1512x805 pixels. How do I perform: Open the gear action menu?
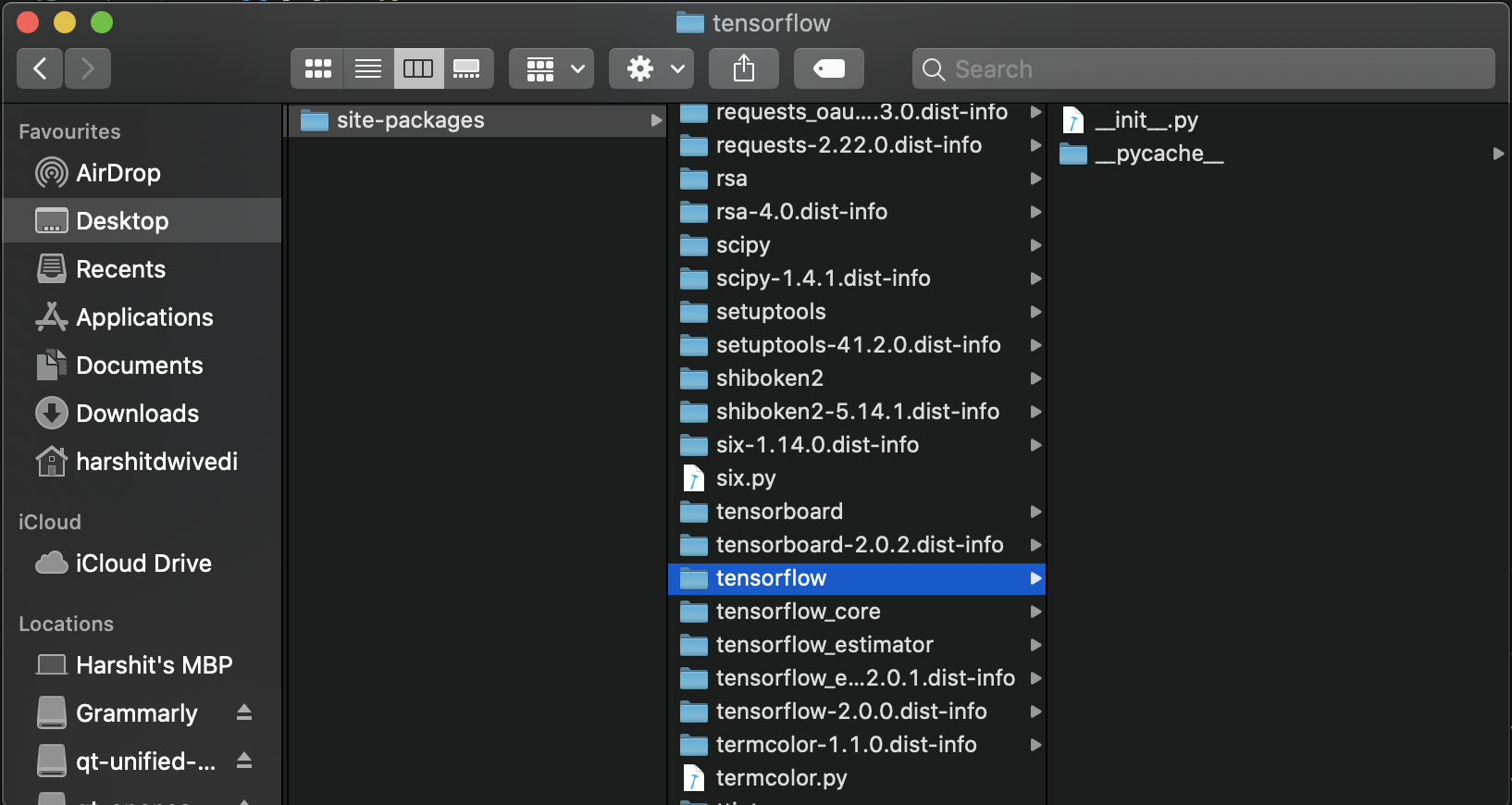coord(651,68)
